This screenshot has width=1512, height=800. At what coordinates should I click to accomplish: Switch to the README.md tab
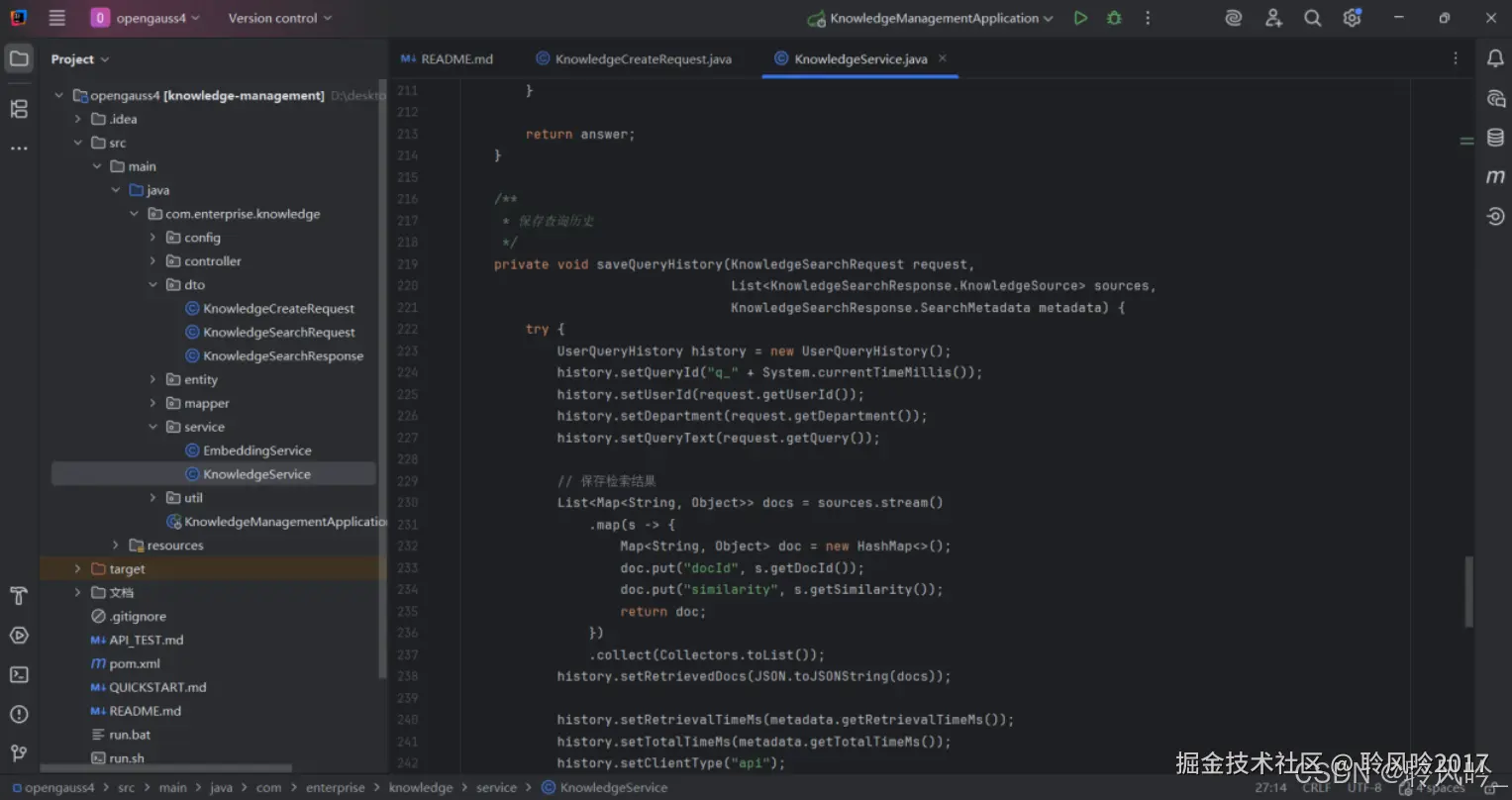pyautogui.click(x=455, y=59)
